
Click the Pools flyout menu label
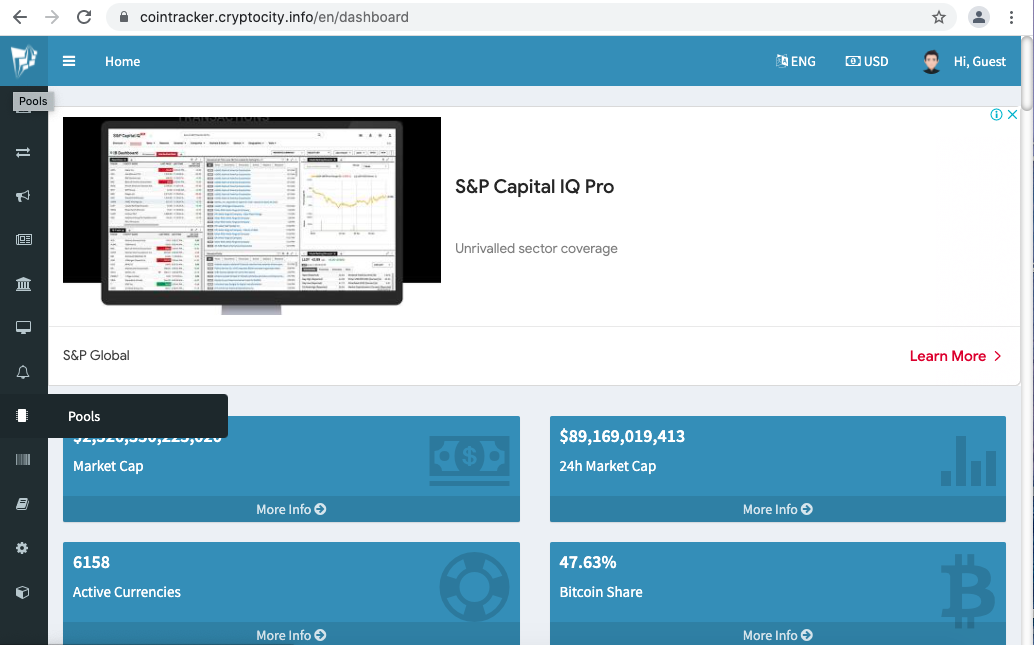tap(84, 416)
